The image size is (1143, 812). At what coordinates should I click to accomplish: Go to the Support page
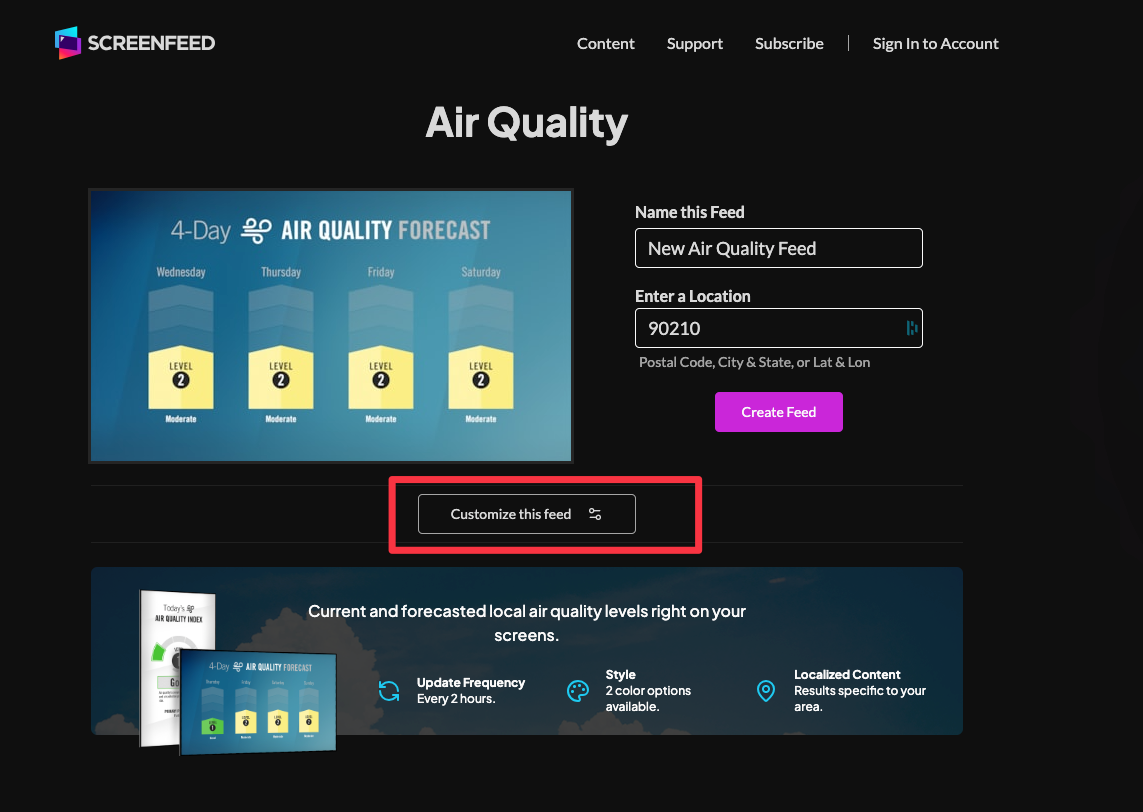coord(694,44)
